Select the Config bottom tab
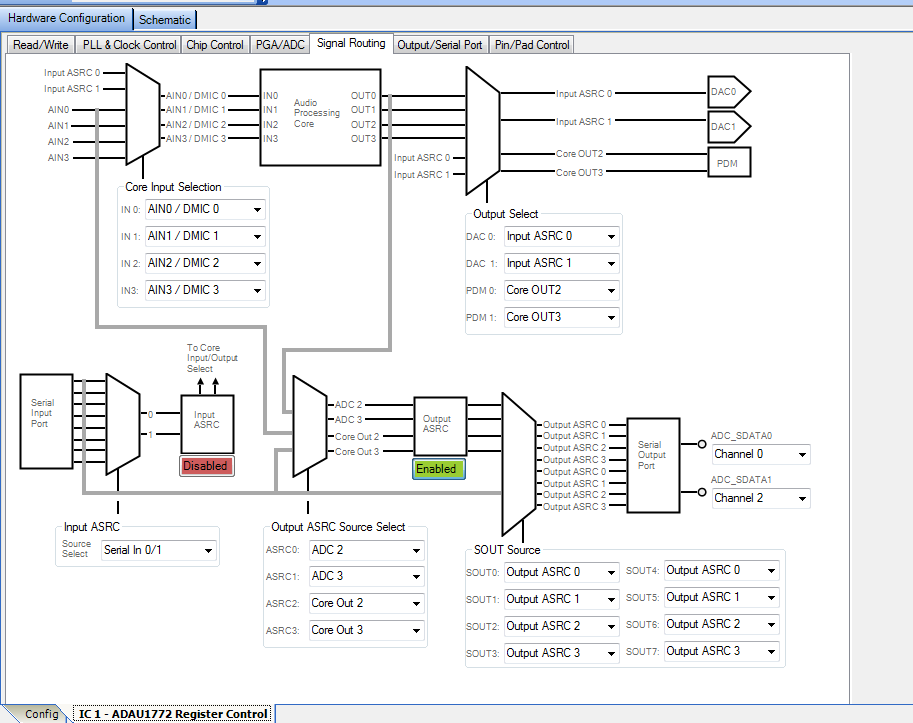Screen dimensions: 913x723 [41, 714]
